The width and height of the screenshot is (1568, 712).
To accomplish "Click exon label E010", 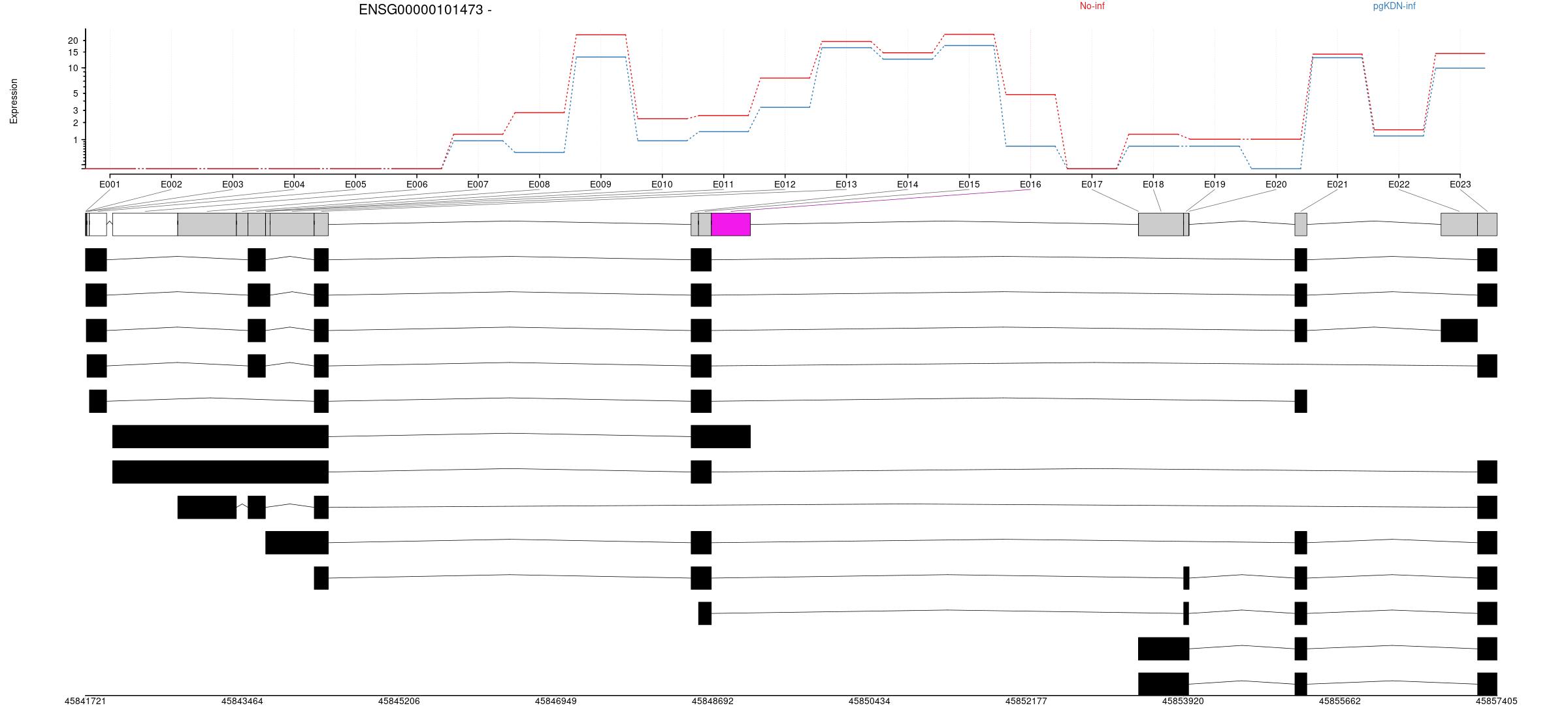I will click(662, 184).
